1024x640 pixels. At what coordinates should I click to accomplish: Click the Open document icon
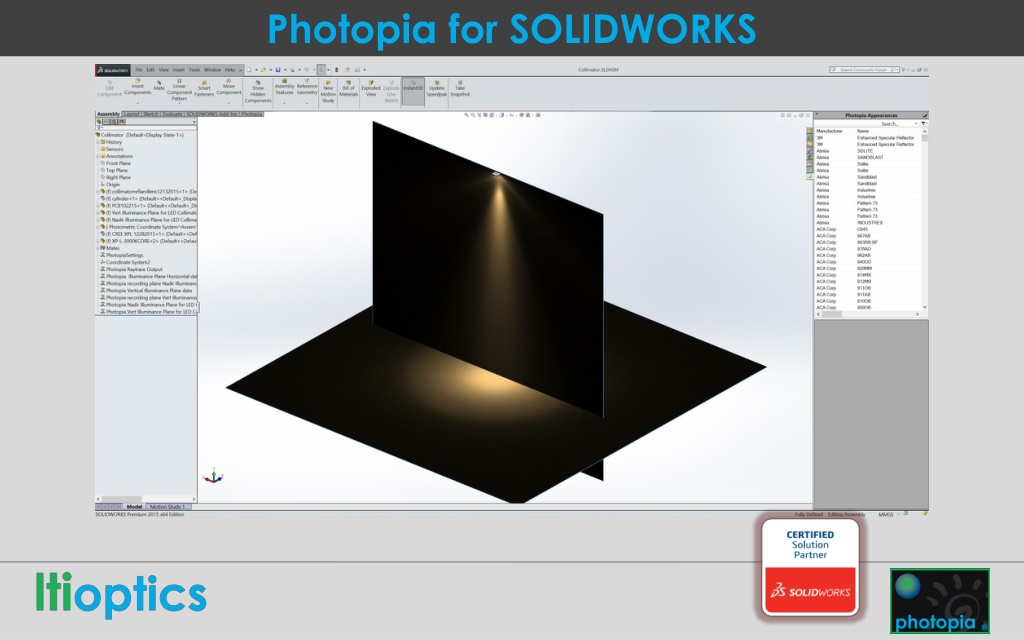[263, 70]
